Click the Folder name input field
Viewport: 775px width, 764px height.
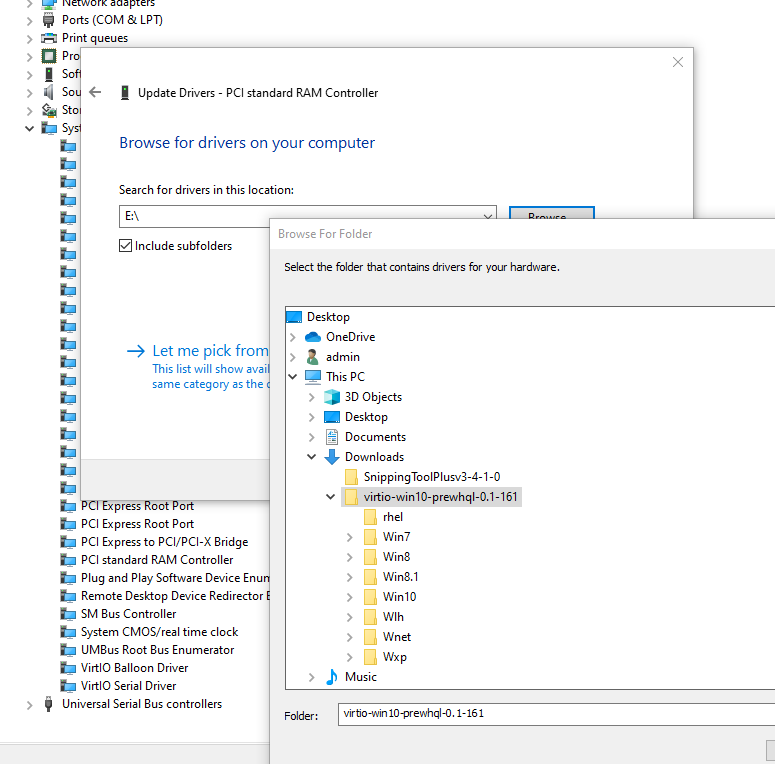pos(556,714)
